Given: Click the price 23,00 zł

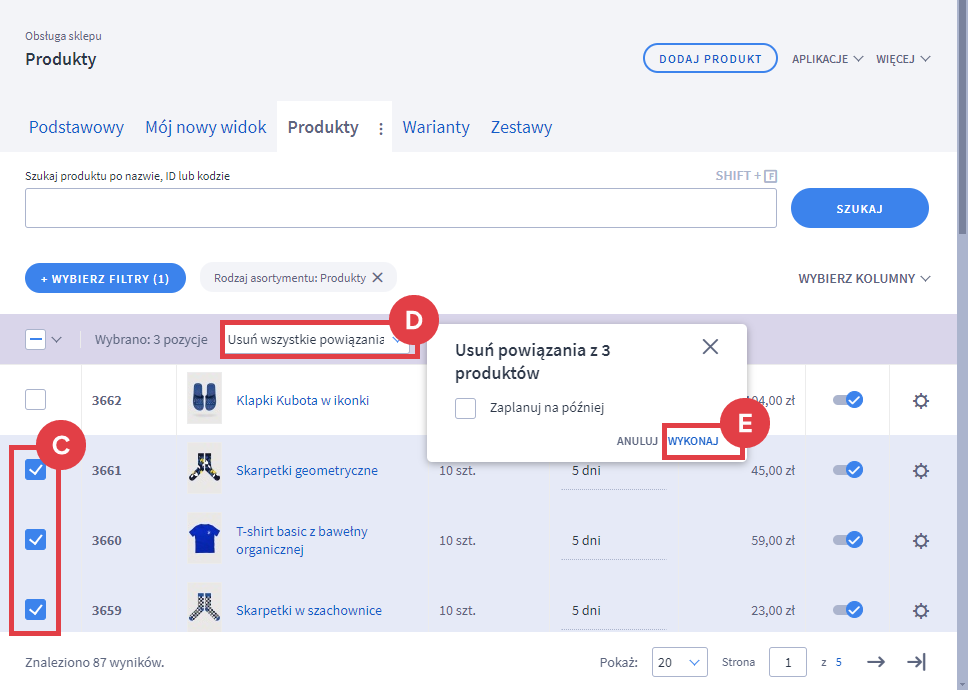Looking at the screenshot, I should [772, 610].
